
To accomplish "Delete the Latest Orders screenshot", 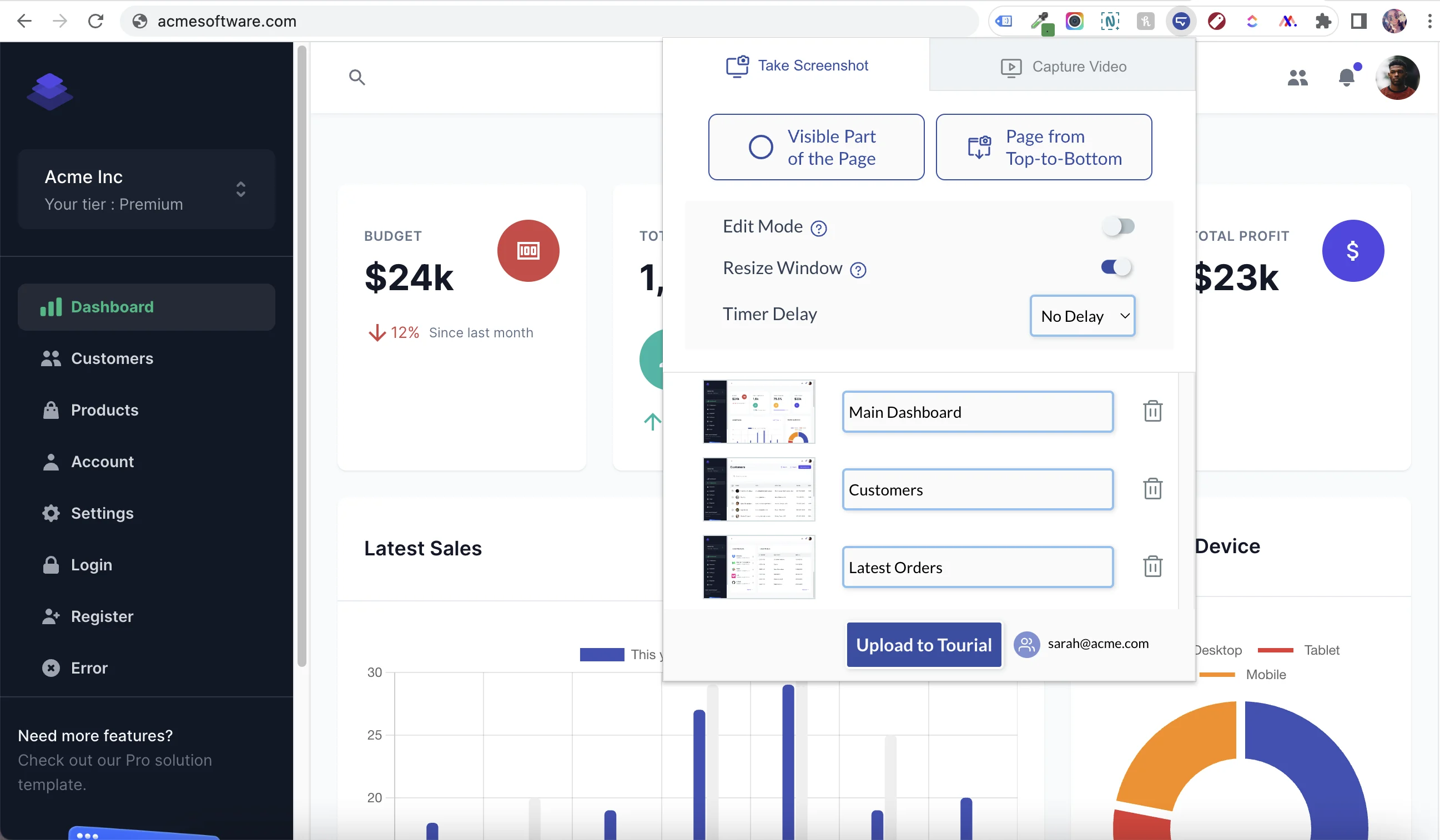I will [x=1152, y=566].
